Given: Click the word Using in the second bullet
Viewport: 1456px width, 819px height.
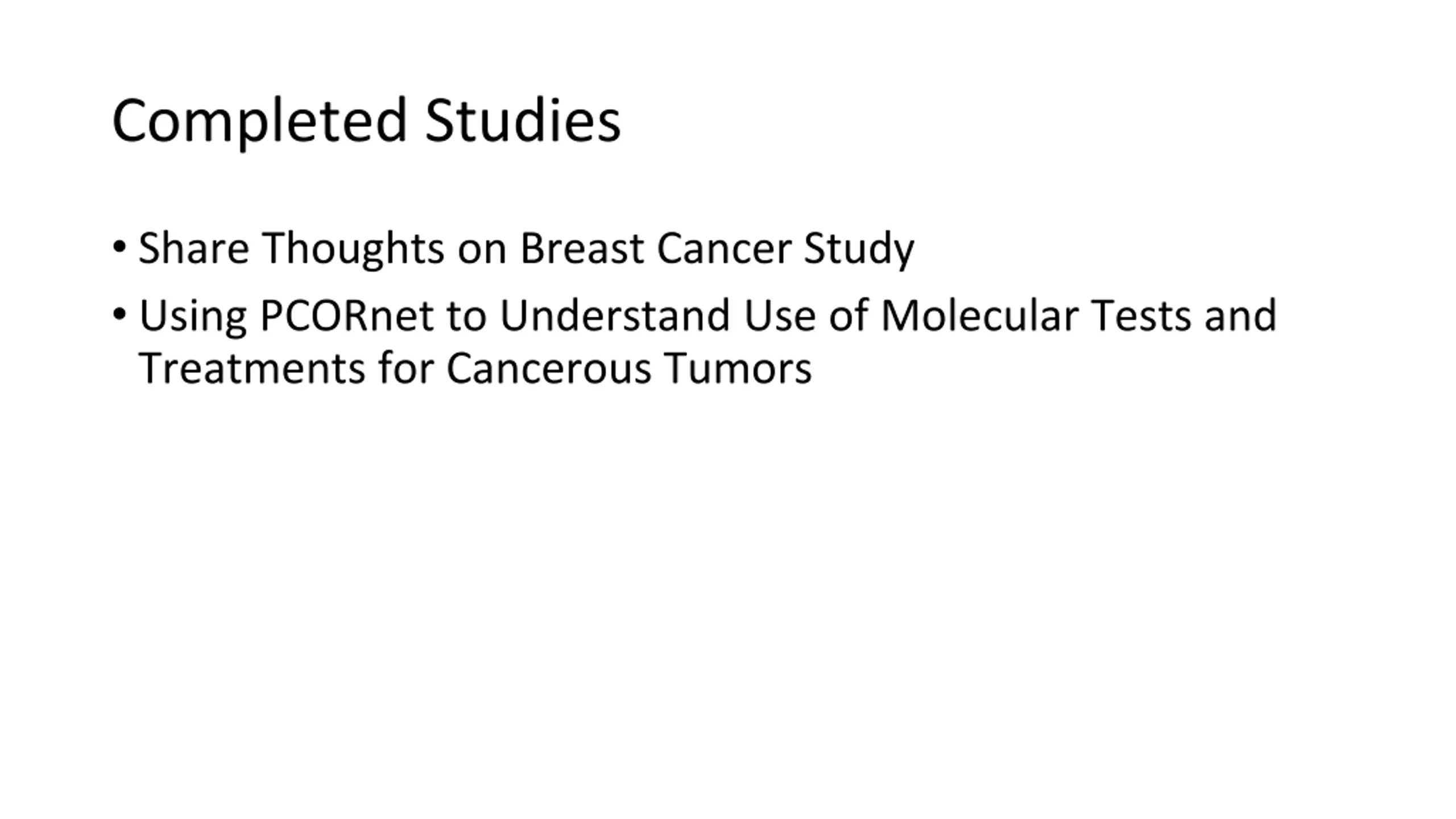Looking at the screenshot, I should pyautogui.click(x=193, y=316).
